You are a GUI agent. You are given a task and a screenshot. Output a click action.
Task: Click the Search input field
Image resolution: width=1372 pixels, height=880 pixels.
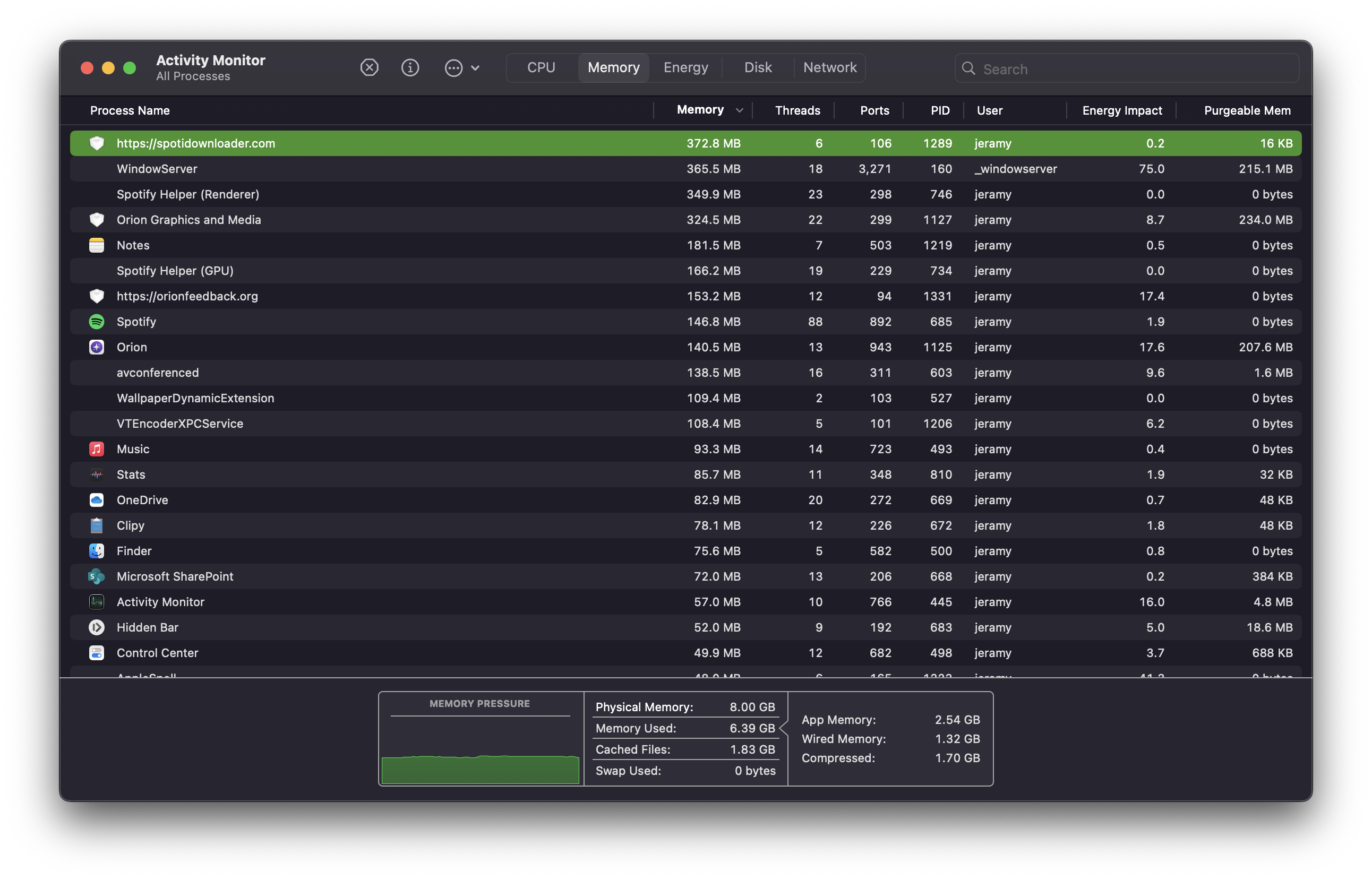tap(1138, 69)
